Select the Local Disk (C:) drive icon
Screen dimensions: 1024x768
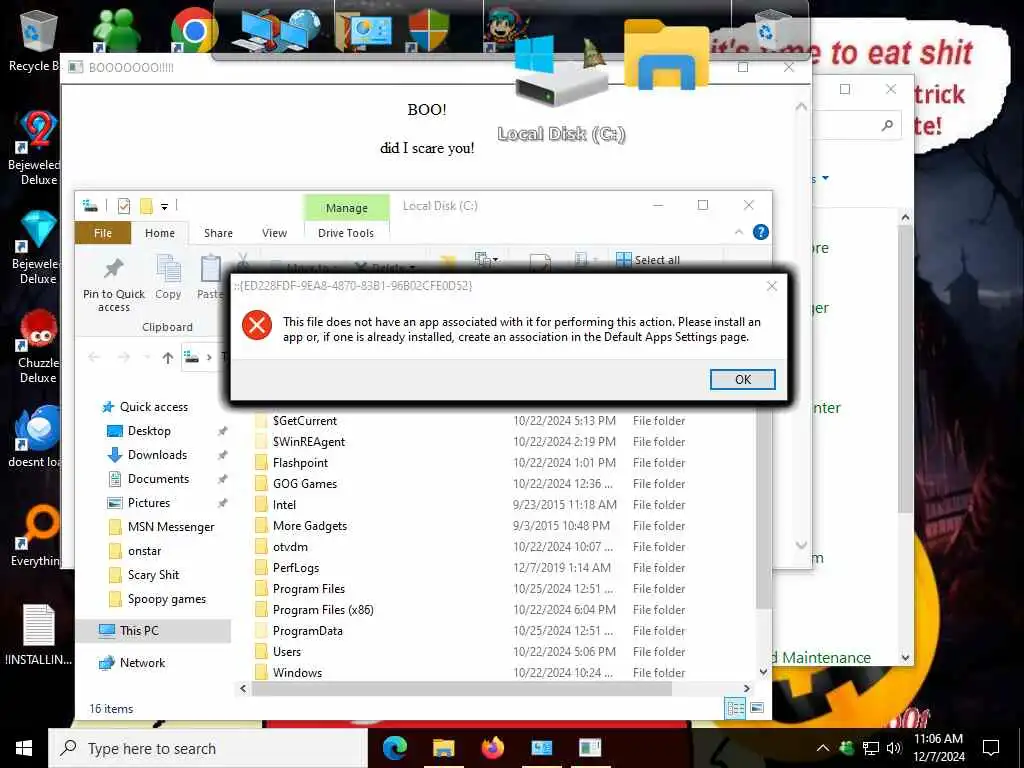pyautogui.click(x=561, y=88)
